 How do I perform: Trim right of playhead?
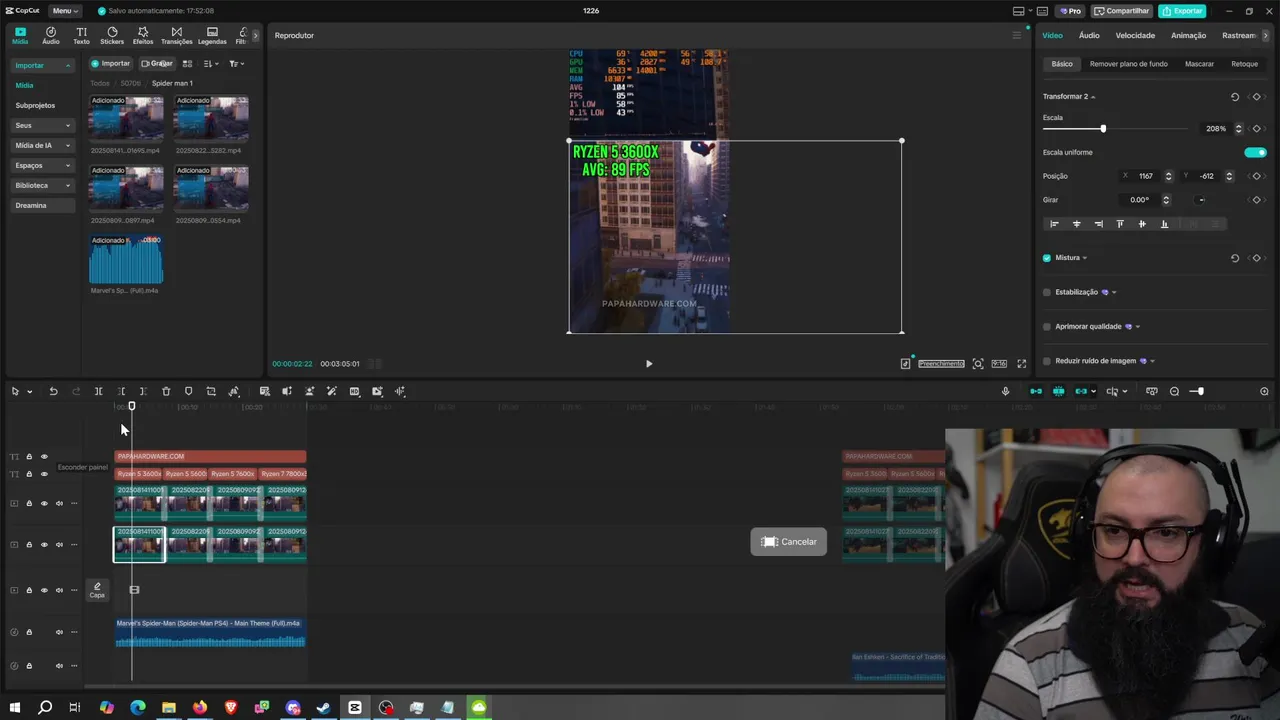[143, 391]
